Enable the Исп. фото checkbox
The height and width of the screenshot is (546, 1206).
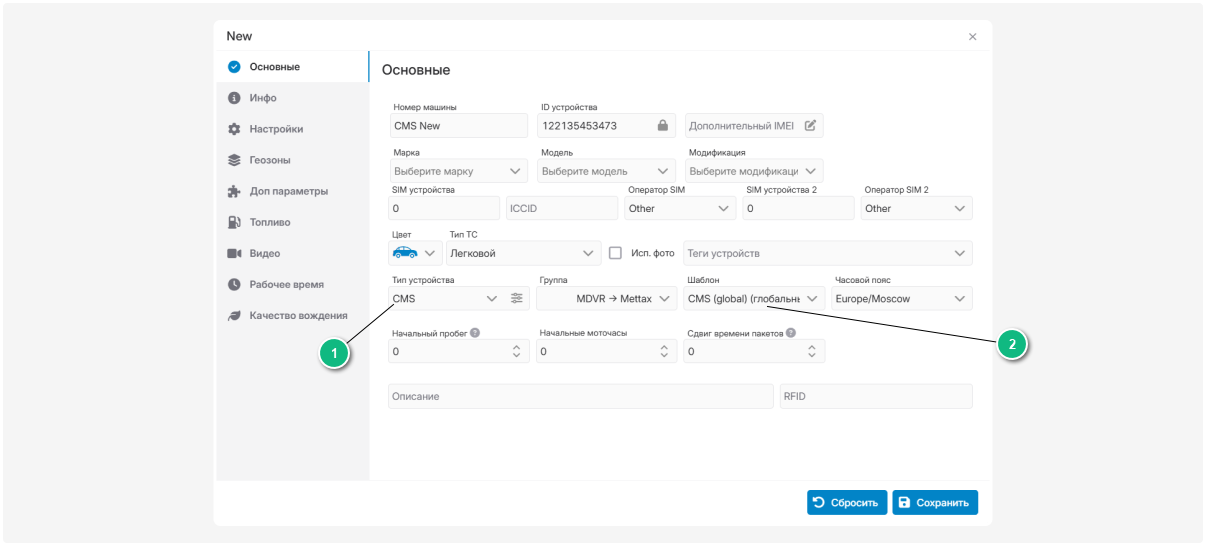tap(616, 253)
